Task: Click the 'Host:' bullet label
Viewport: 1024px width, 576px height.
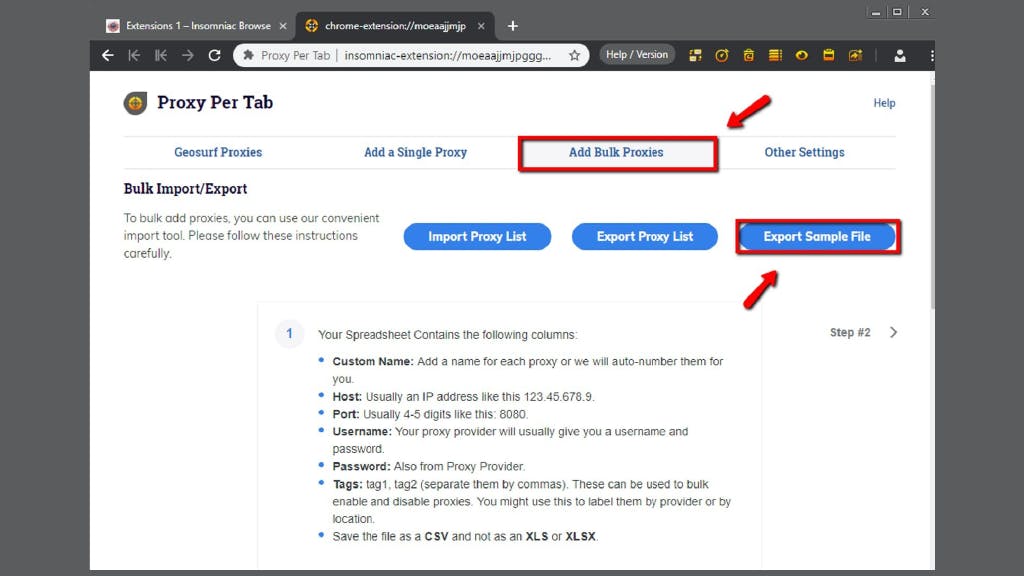Action: click(347, 396)
